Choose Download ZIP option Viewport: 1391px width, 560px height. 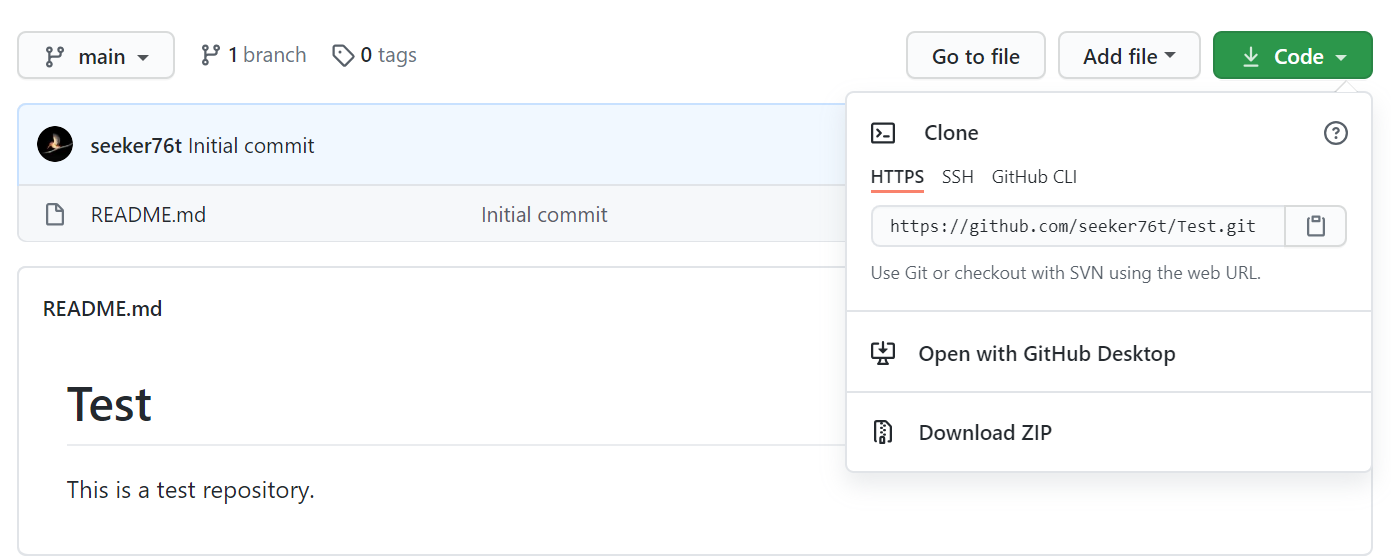985,432
